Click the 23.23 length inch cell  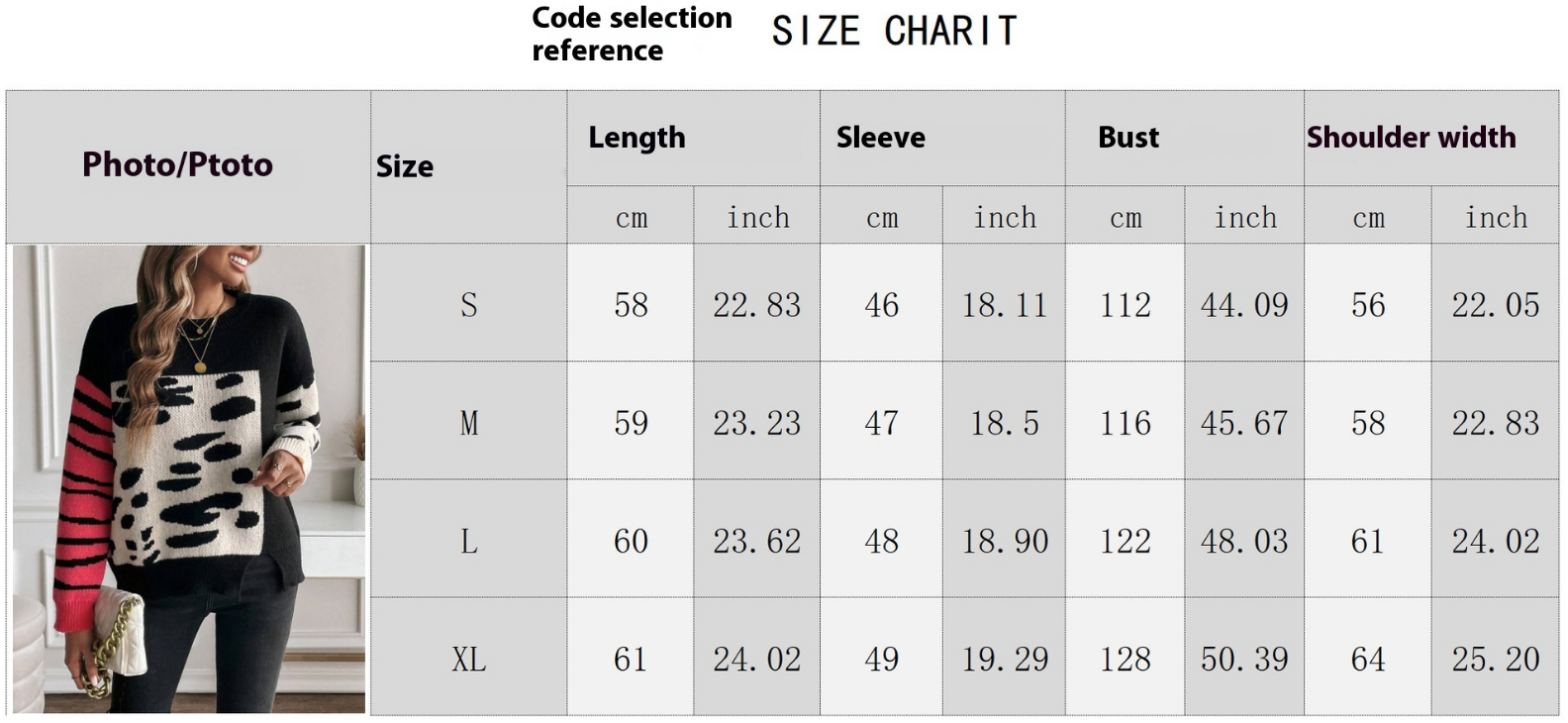[x=756, y=423]
